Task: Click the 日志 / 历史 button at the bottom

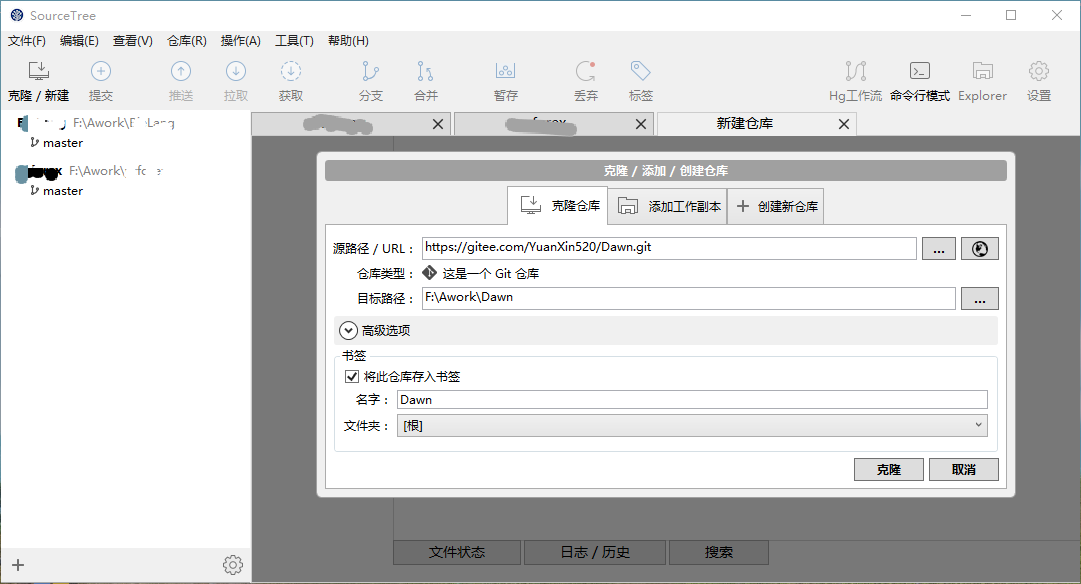Action: (595, 552)
